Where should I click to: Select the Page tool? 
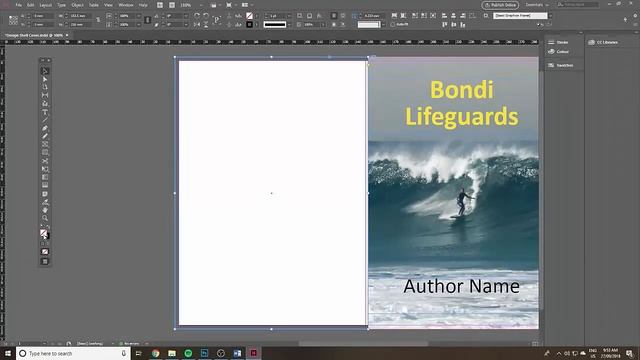[x=45, y=87]
